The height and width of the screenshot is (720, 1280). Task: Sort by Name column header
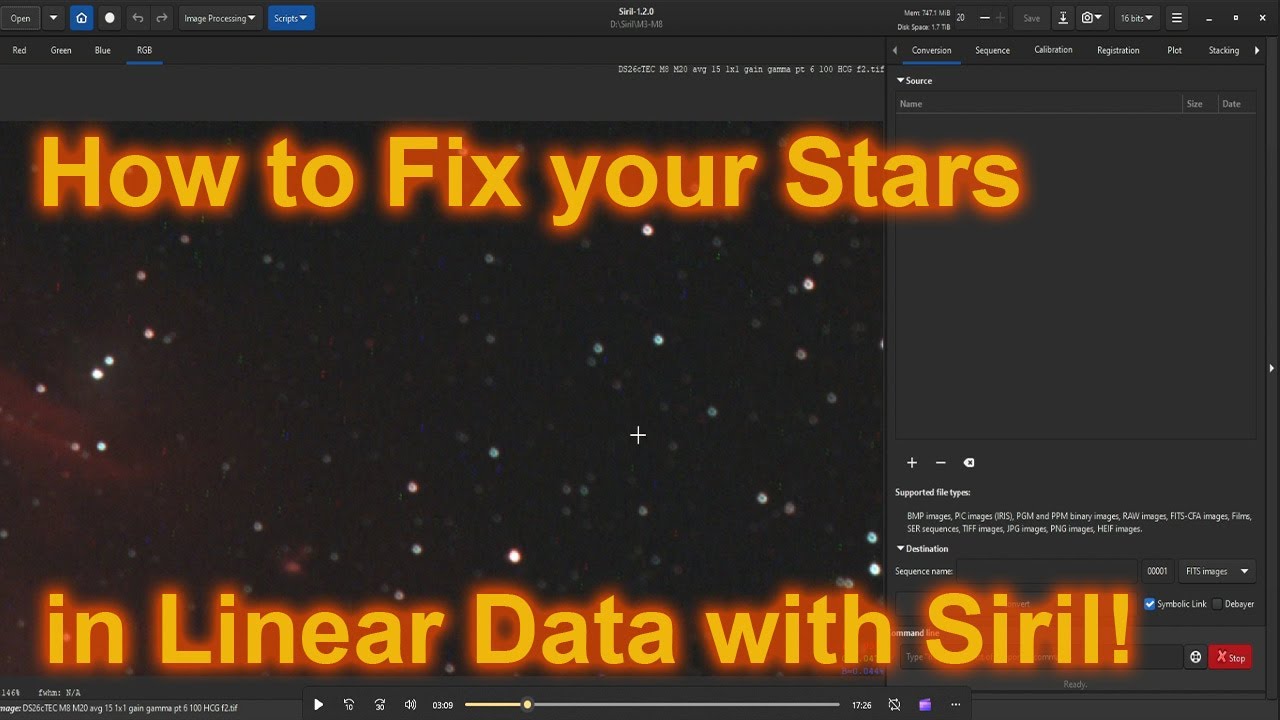click(1038, 104)
